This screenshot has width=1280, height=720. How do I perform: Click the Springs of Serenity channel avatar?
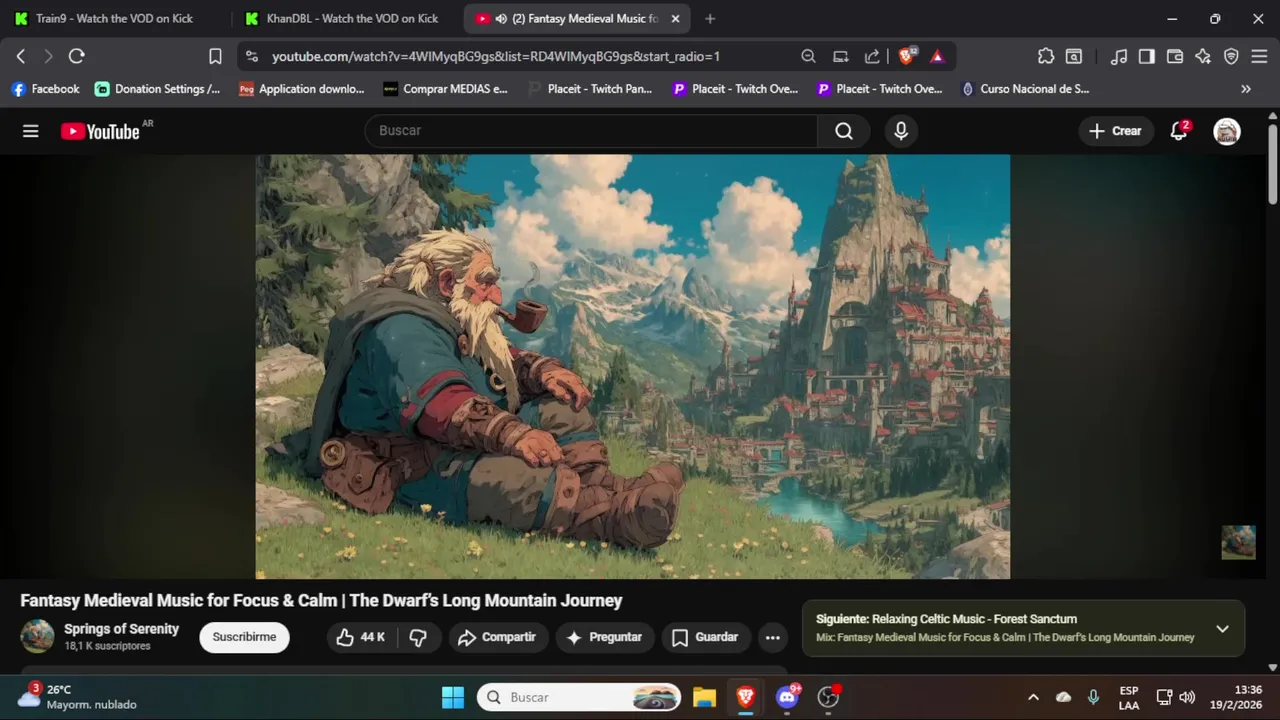[37, 636]
